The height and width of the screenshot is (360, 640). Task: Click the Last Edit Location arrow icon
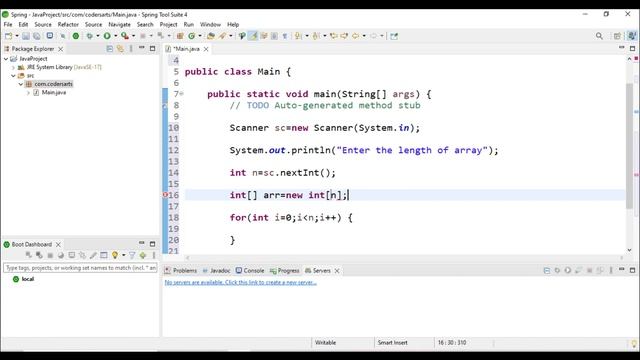point(334,36)
